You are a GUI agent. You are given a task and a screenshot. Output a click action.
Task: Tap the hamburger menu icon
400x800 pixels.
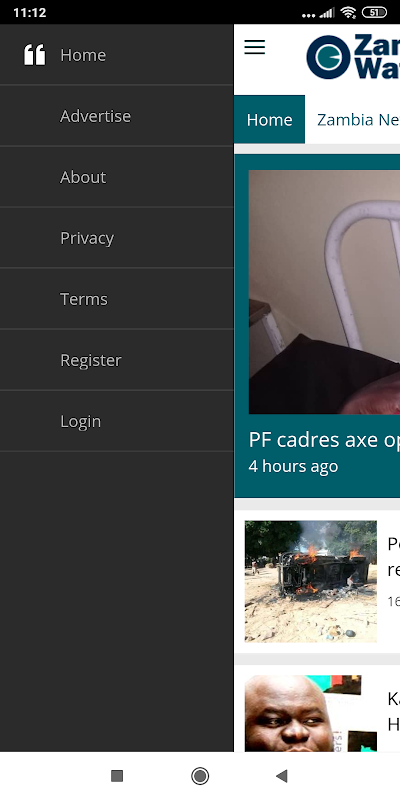[254, 47]
